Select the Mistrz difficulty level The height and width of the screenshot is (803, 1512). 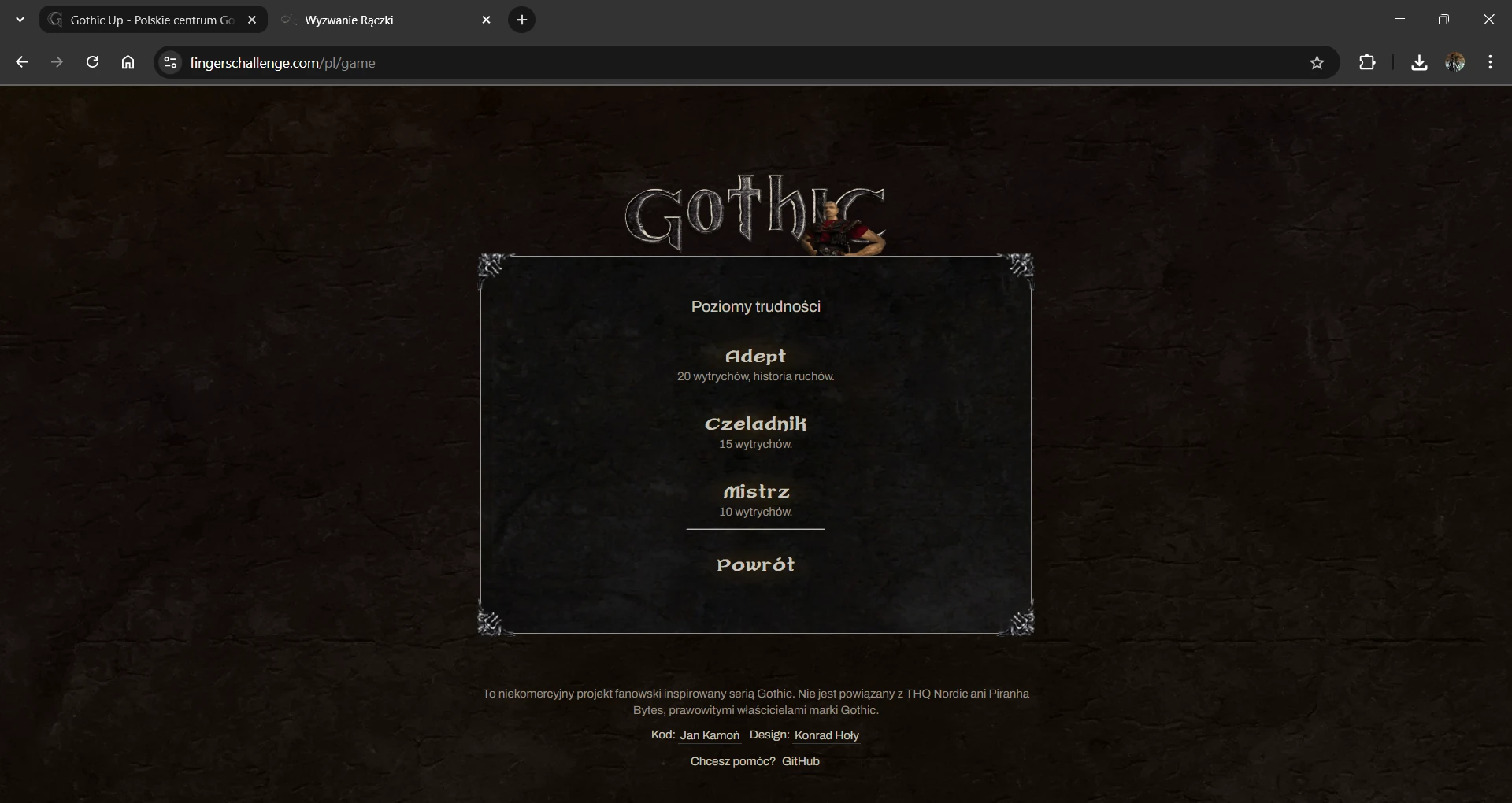click(756, 492)
